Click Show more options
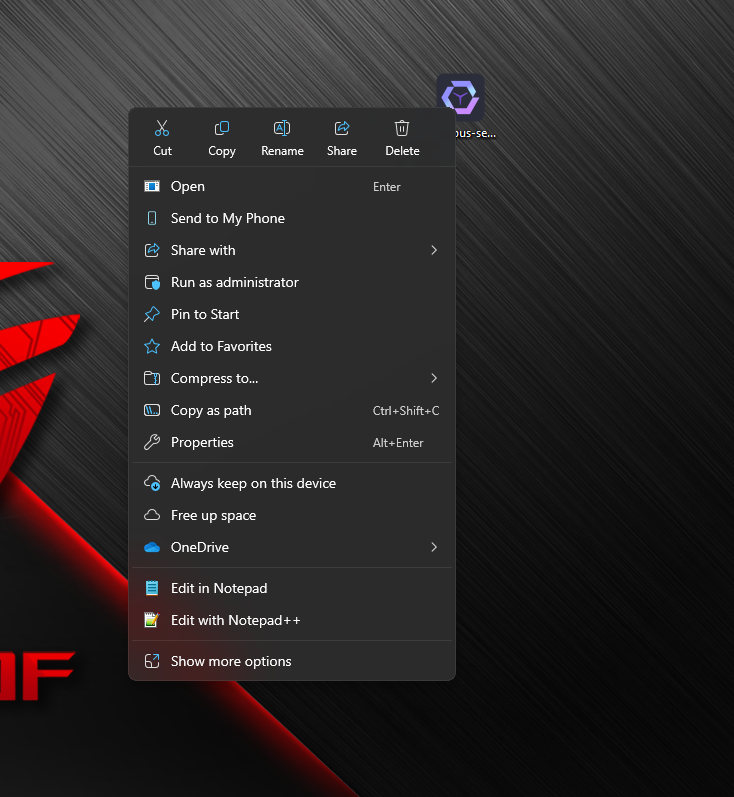 click(x=231, y=661)
